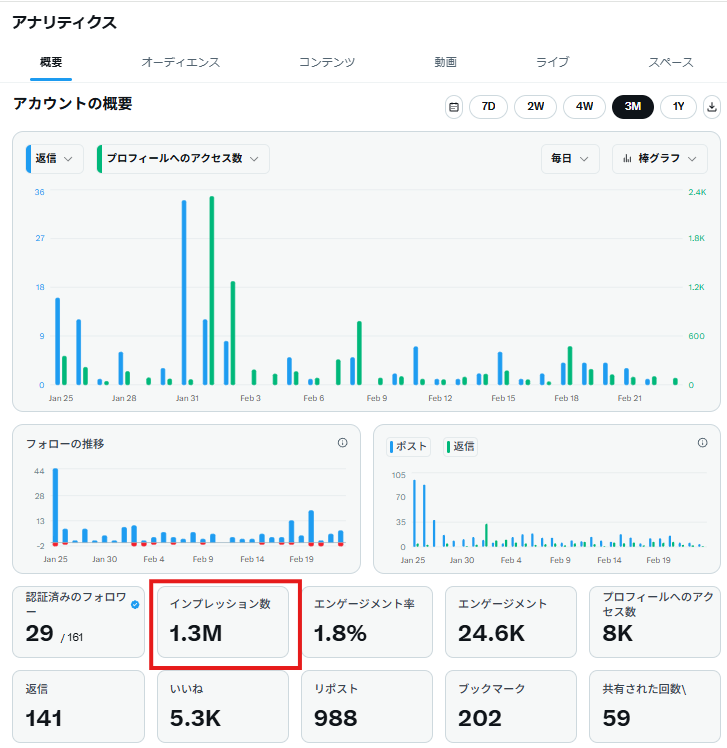Download analytics data with the download icon

[712, 107]
